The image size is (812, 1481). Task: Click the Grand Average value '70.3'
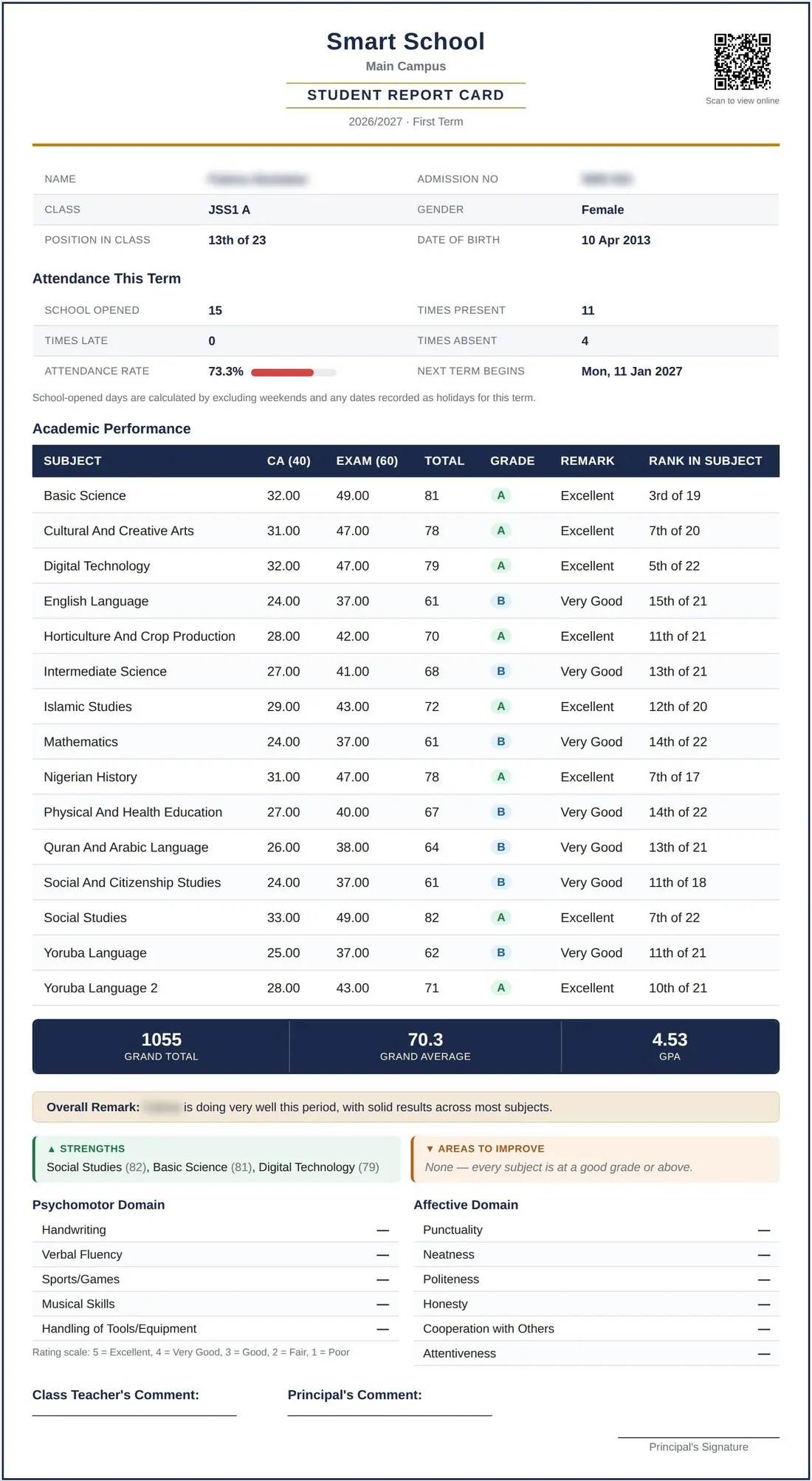pos(425,1040)
